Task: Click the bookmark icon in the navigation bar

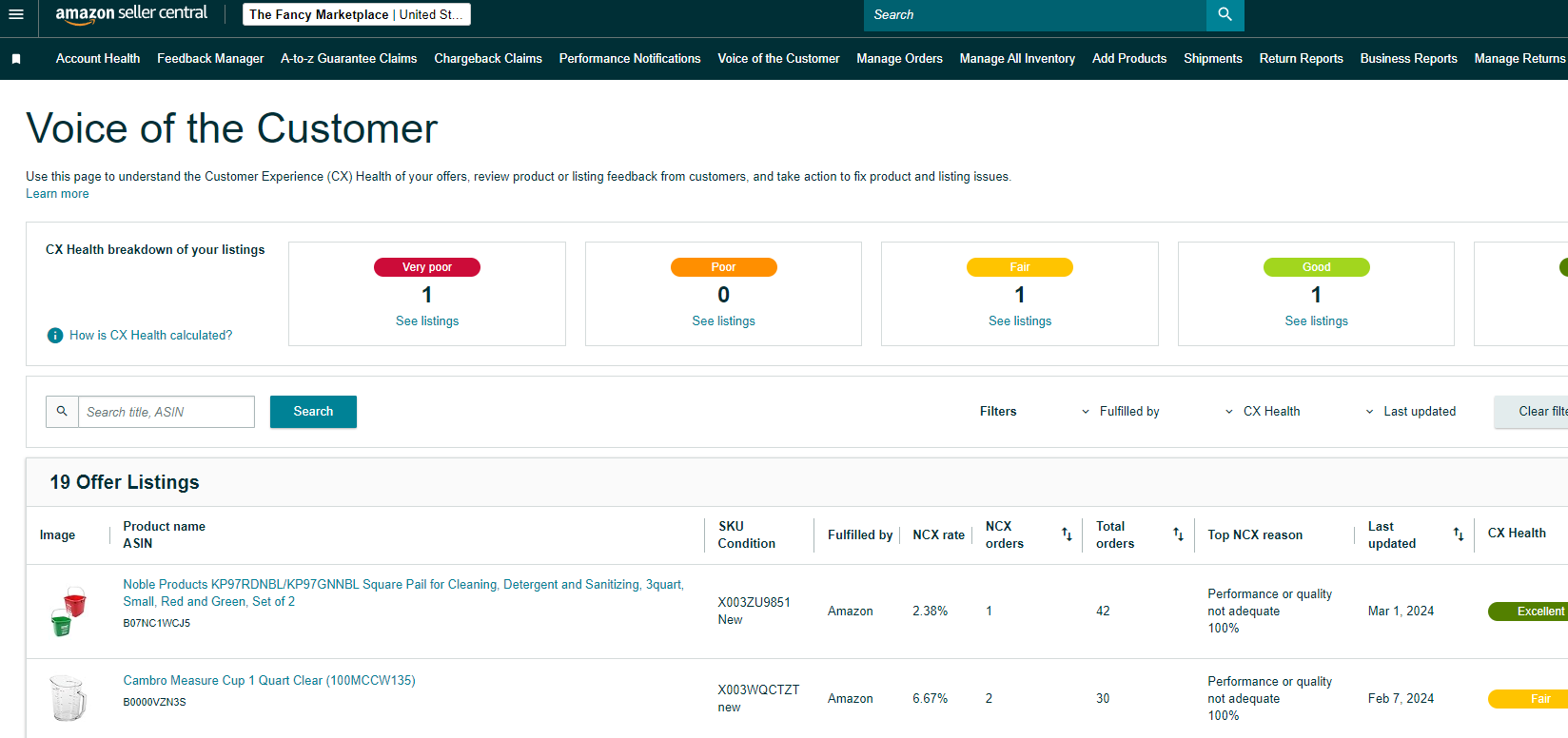Action: (x=16, y=59)
